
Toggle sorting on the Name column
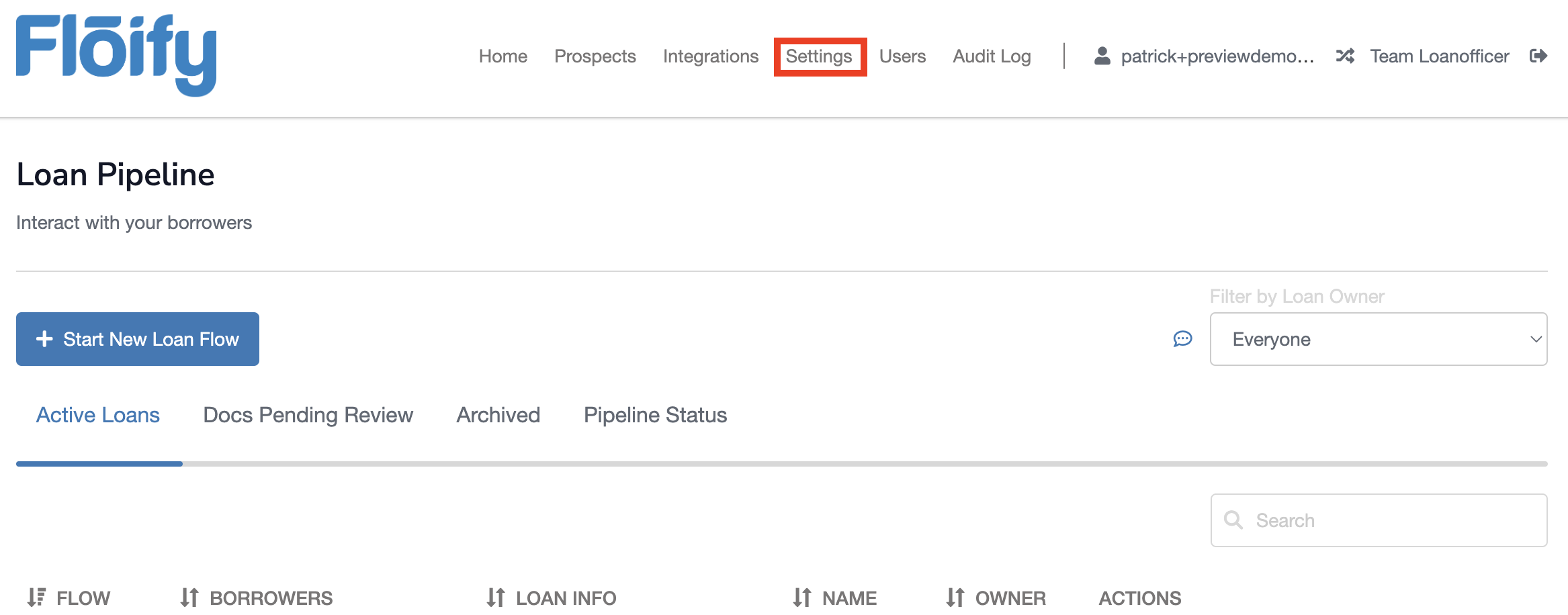pos(801,595)
